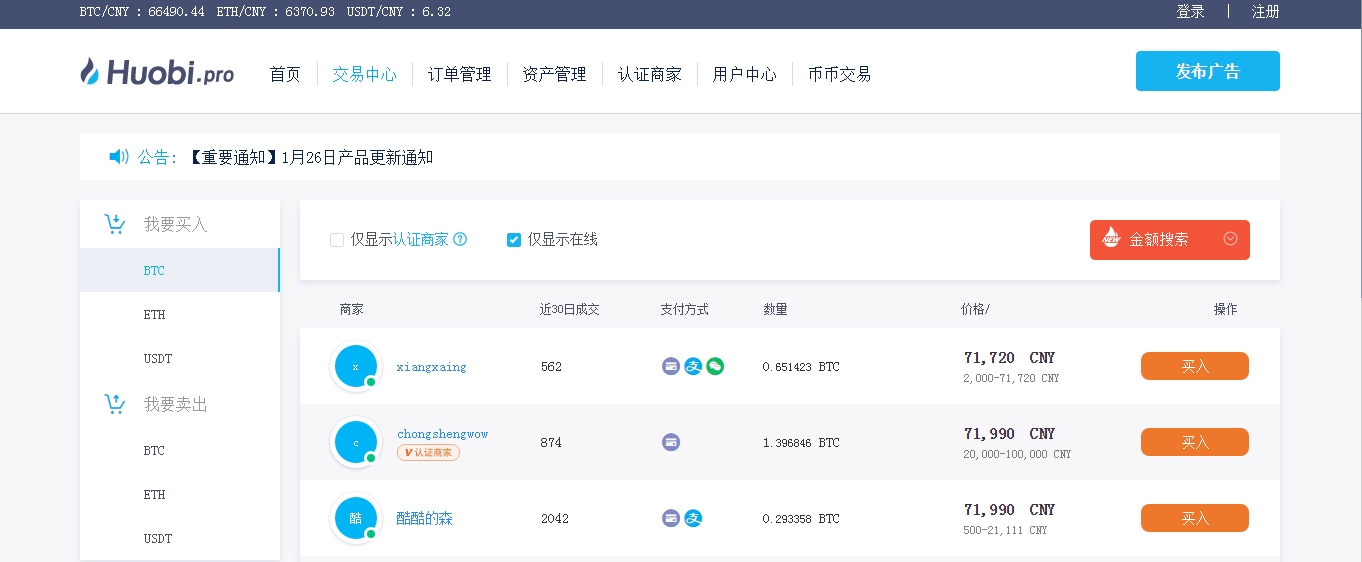Select ETH under the 我要买入 list
The width and height of the screenshot is (1362, 562).
[154, 315]
